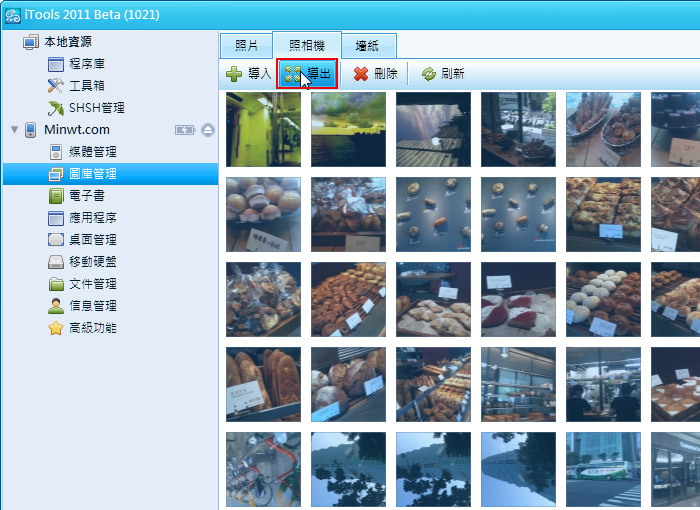This screenshot has height=510, width=700.
Task: Click the 移動硬盤 drive icon
Action: click(x=56, y=262)
